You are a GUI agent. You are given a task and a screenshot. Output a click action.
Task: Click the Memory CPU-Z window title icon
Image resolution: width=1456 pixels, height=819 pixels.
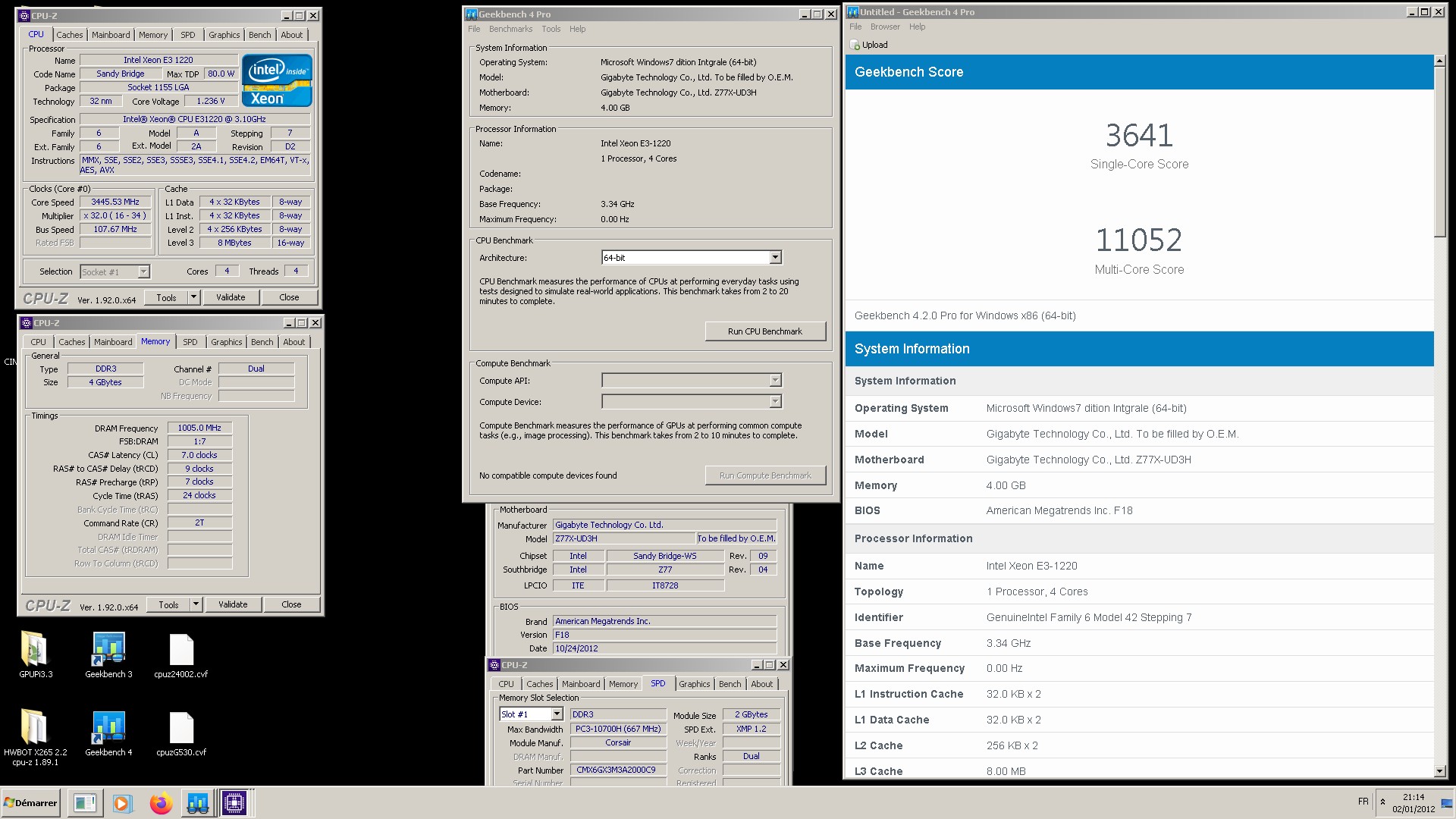point(27,323)
